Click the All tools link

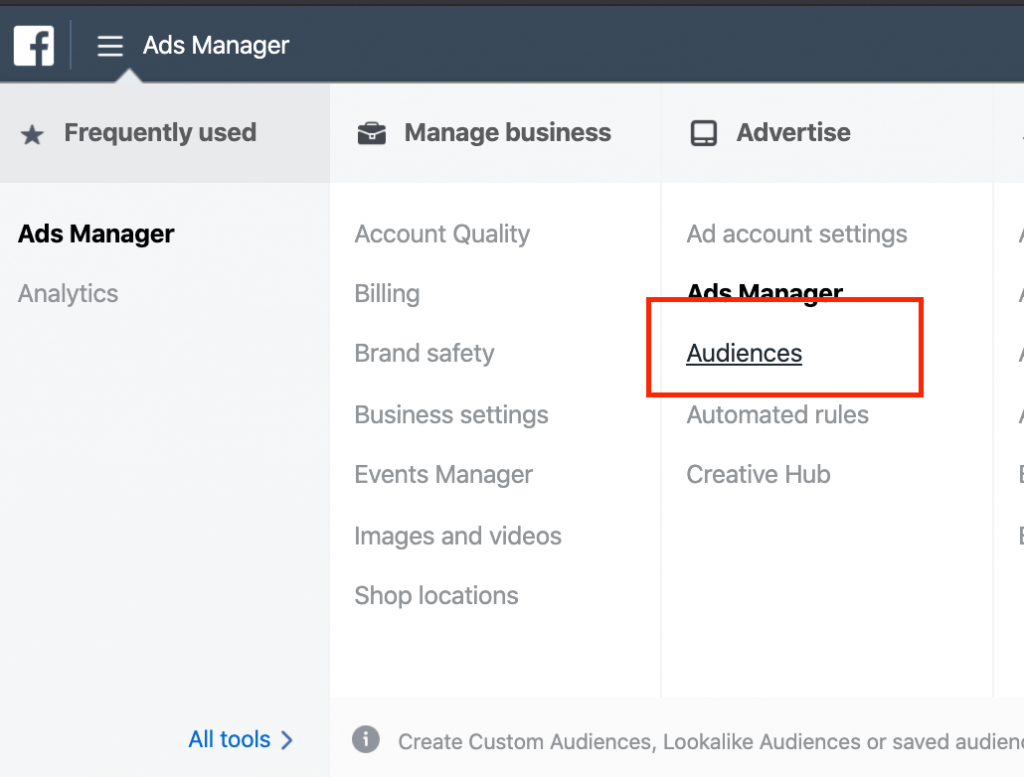tap(229, 739)
